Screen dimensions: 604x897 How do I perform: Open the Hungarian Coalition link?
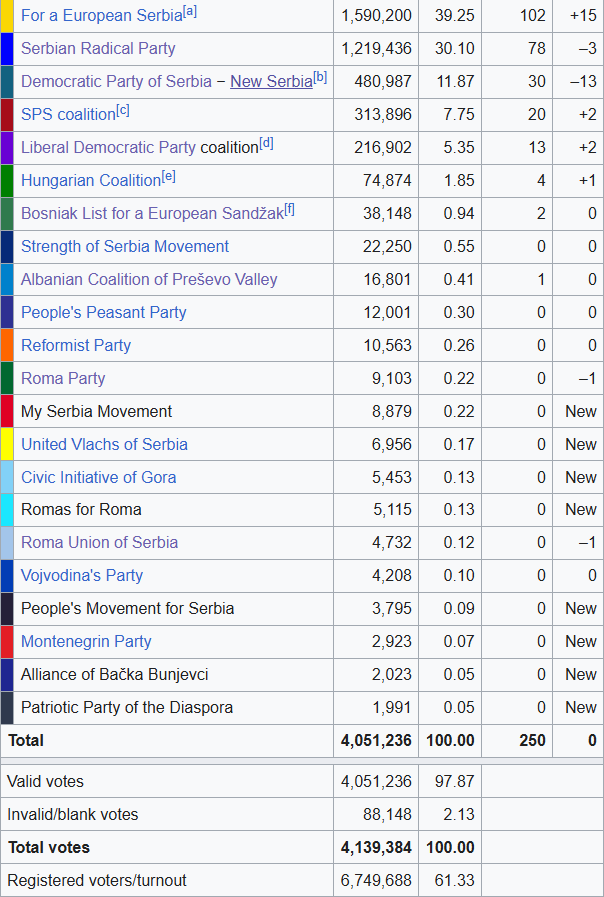point(91,180)
